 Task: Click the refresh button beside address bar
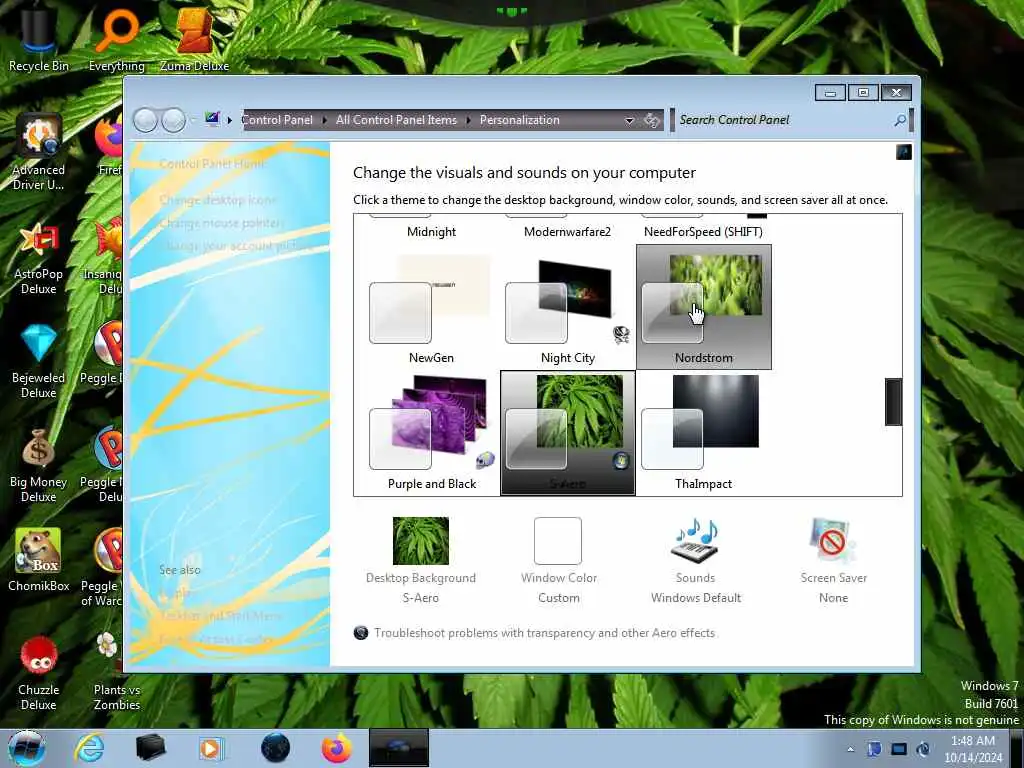(x=652, y=120)
